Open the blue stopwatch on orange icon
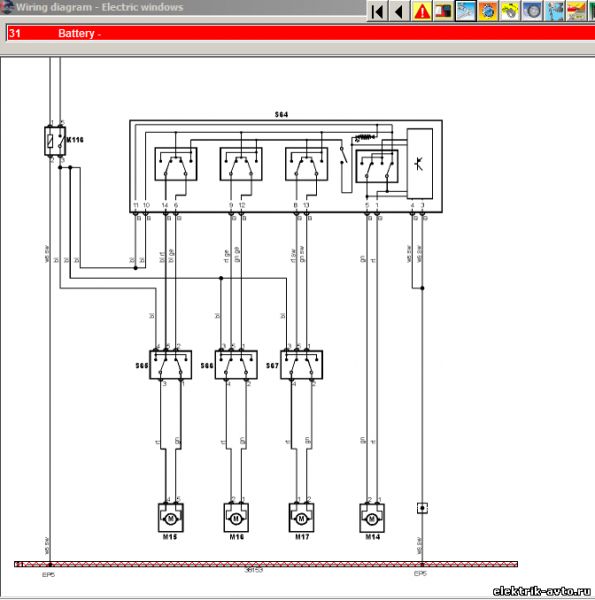Image resolution: width=595 pixels, height=600 pixels. click(488, 11)
